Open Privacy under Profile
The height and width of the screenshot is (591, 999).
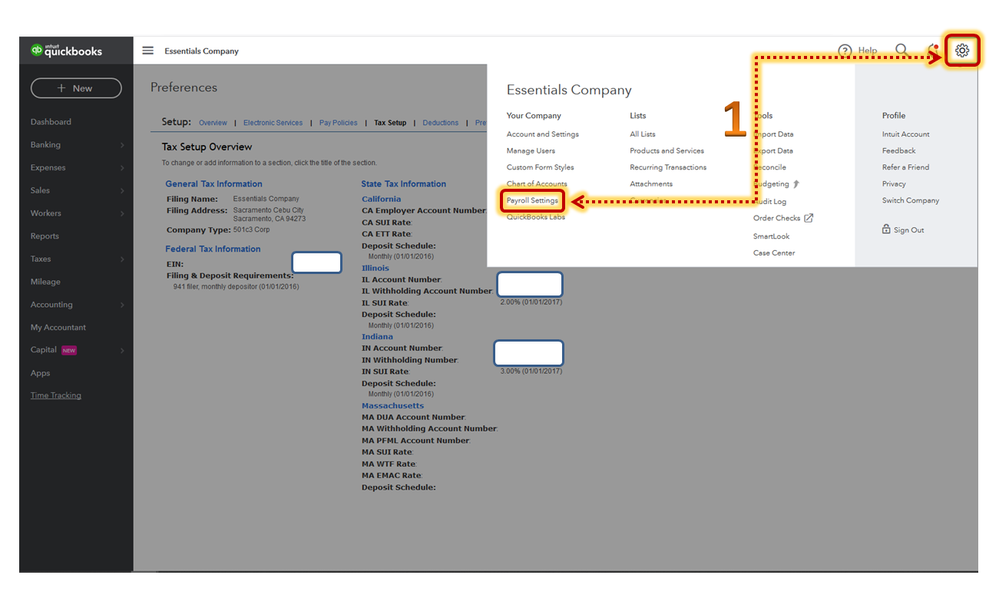tap(894, 184)
